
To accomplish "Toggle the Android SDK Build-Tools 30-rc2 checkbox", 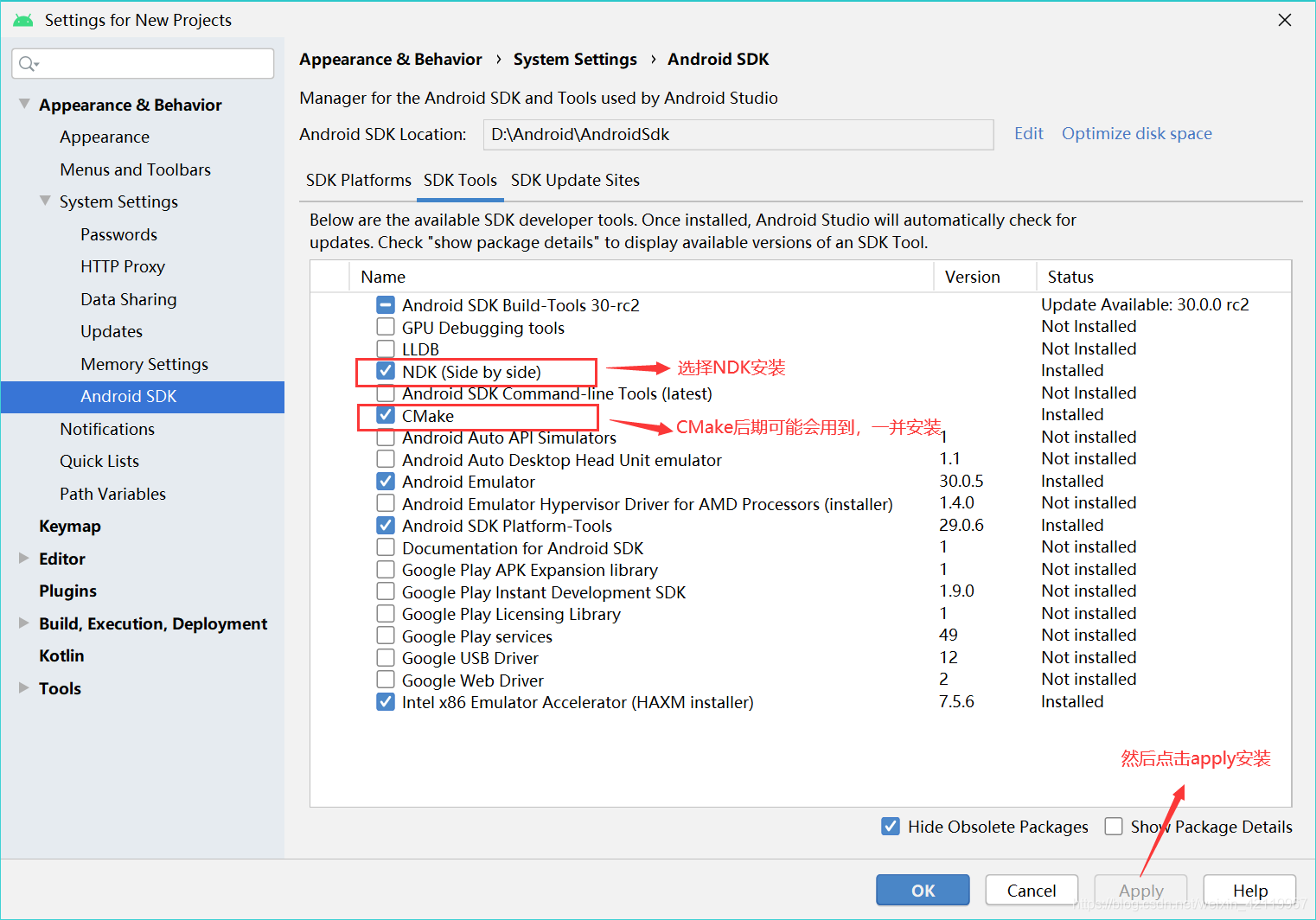I will pyautogui.click(x=386, y=305).
